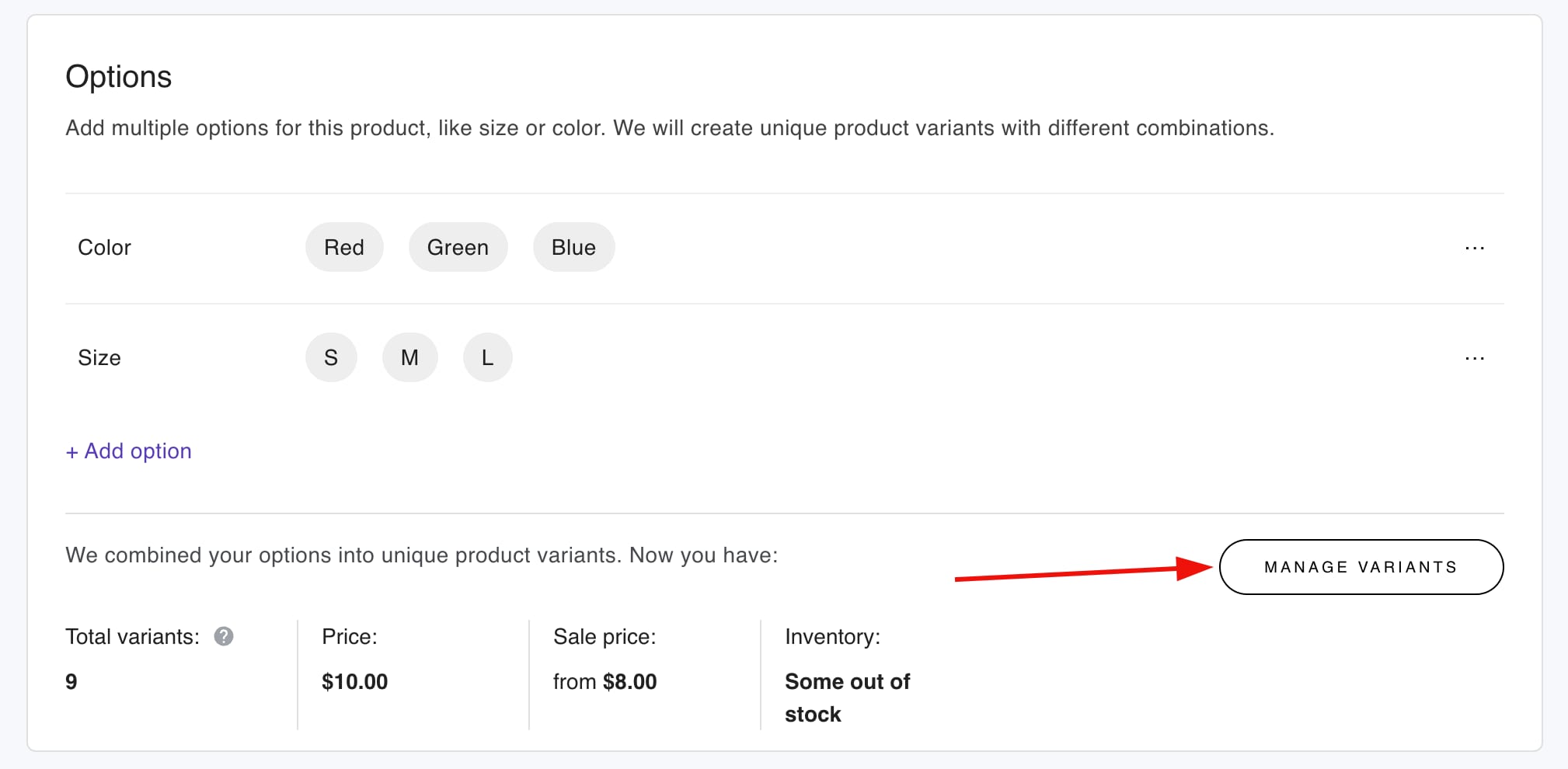Select the M size chip
Screen dimensions: 1568x769
point(409,358)
